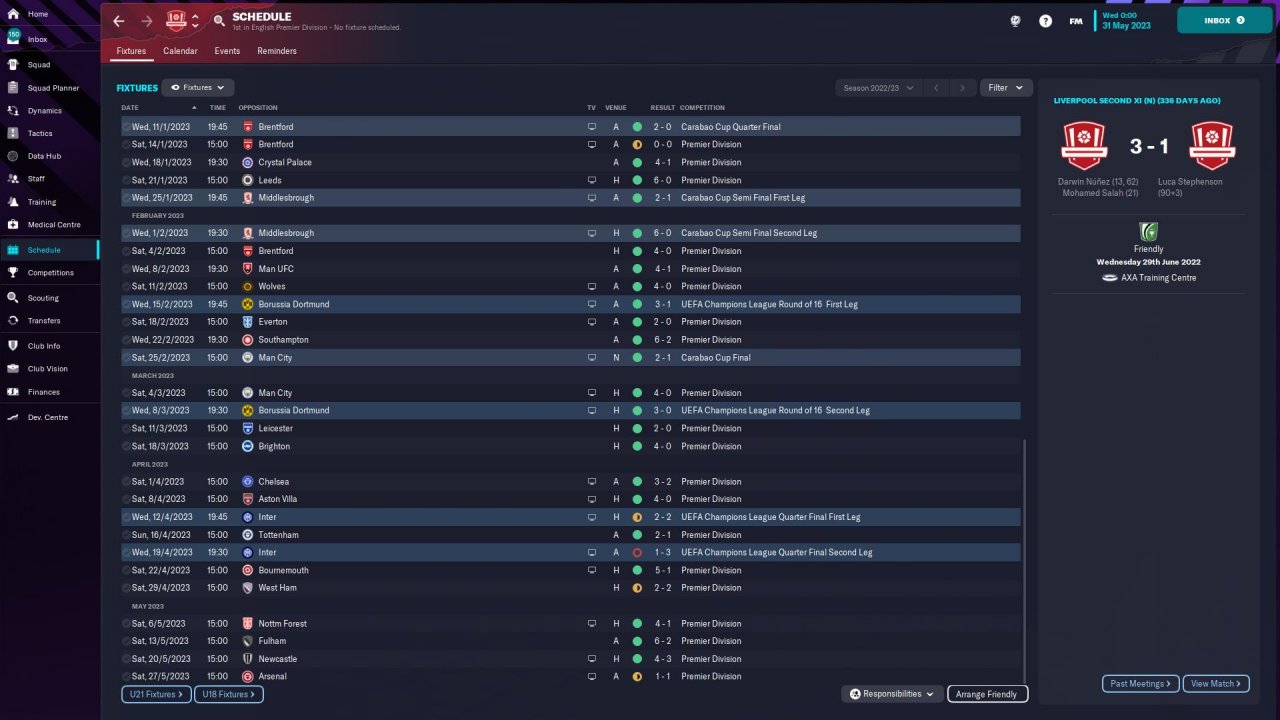
Task: Click the AXA Training Centre venue link
Action: pyautogui.click(x=1158, y=278)
